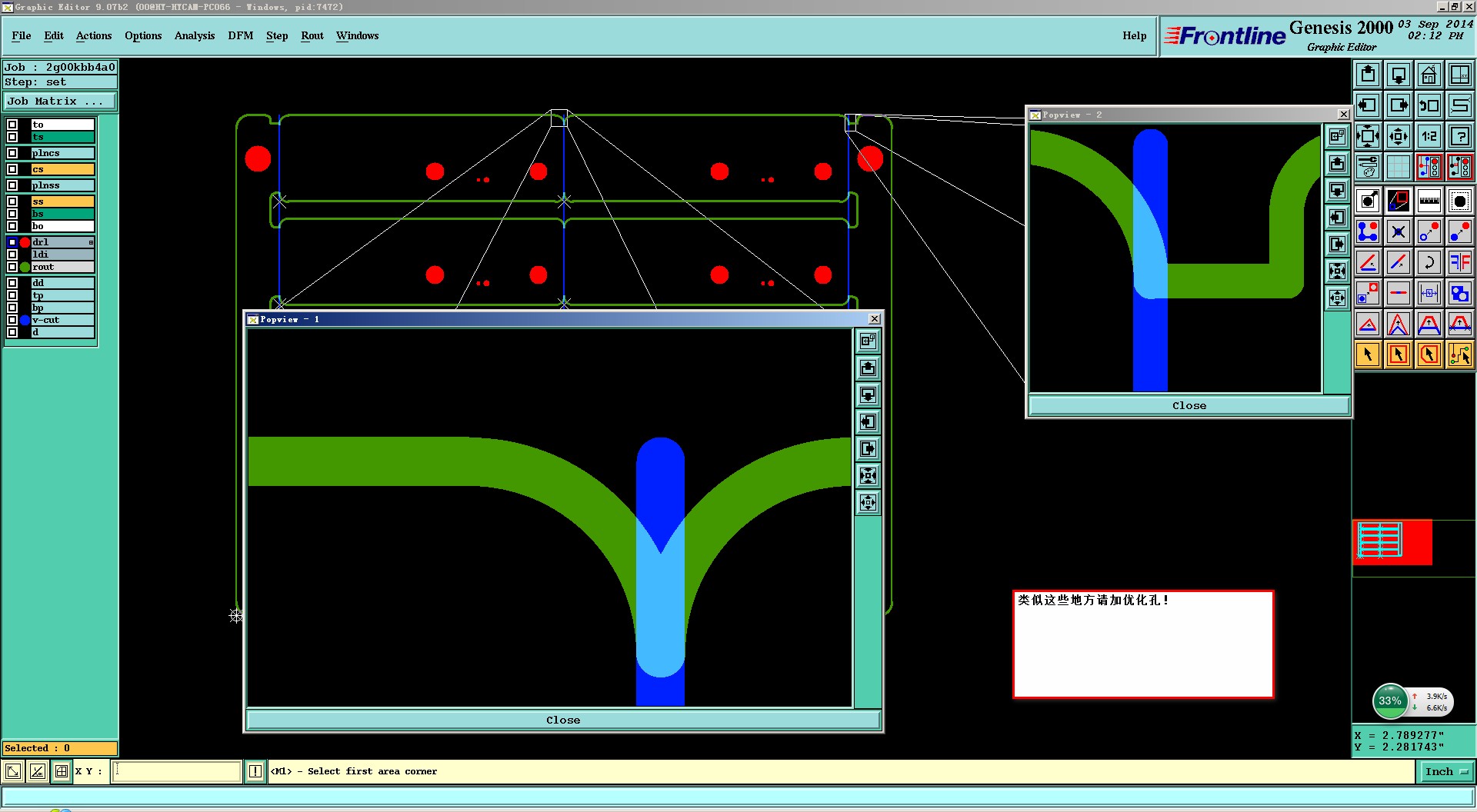Click the blue color dot of v-cut layer
Viewport: 1477px width, 812px height.
(25, 320)
